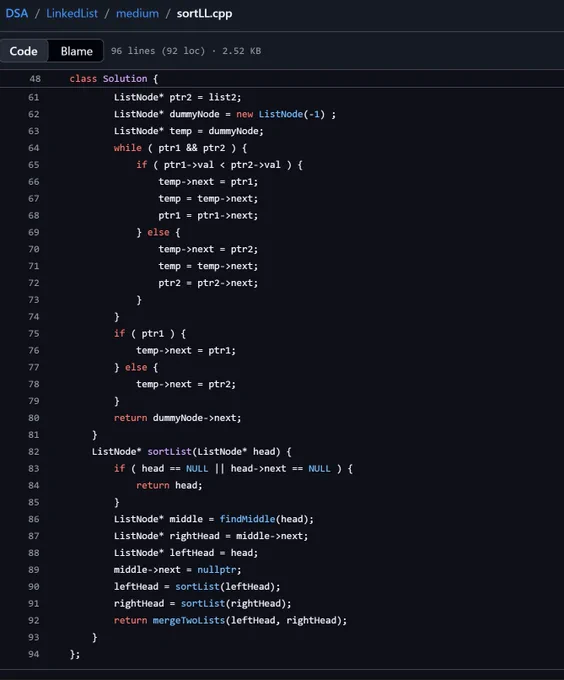
Task: Click the sortLL.cpp file name
Action: pos(204,13)
